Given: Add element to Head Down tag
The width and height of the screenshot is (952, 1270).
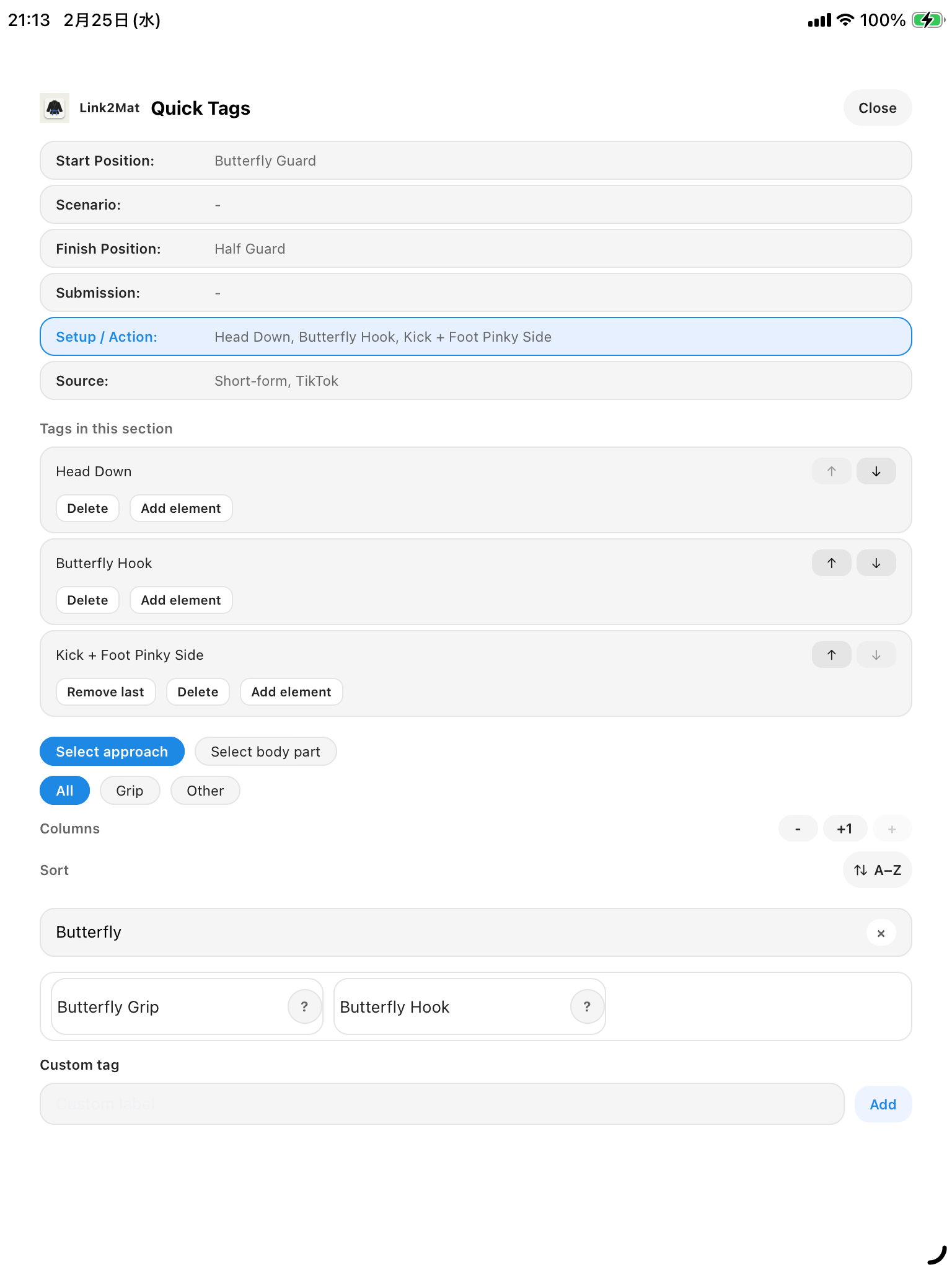Looking at the screenshot, I should (x=181, y=508).
